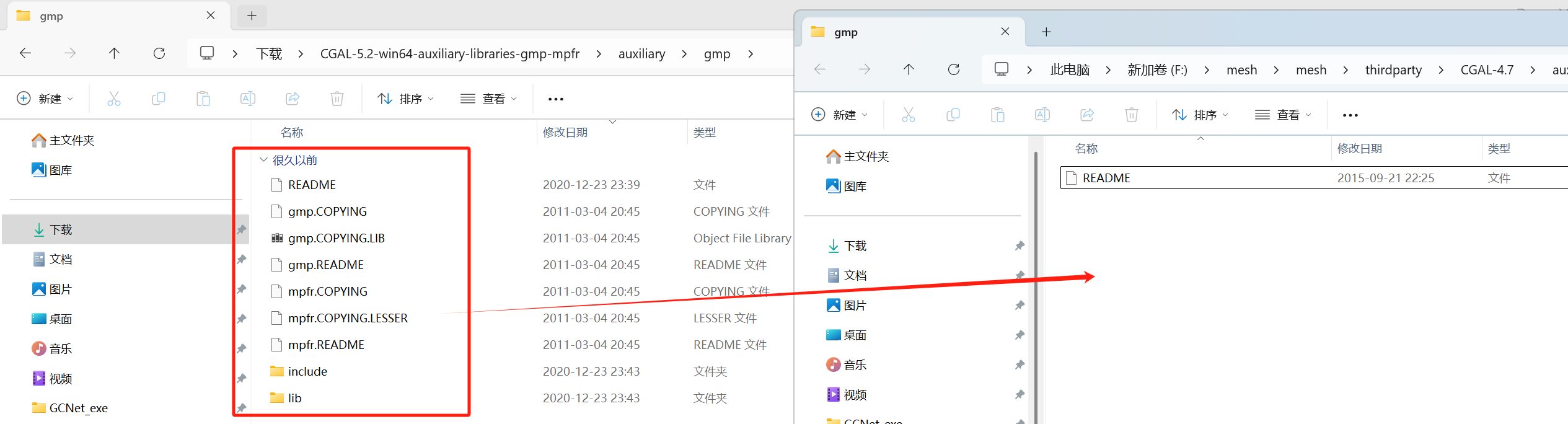Click Cut icon in right window toolbar
Screen dimensions: 1568x424
click(909, 115)
